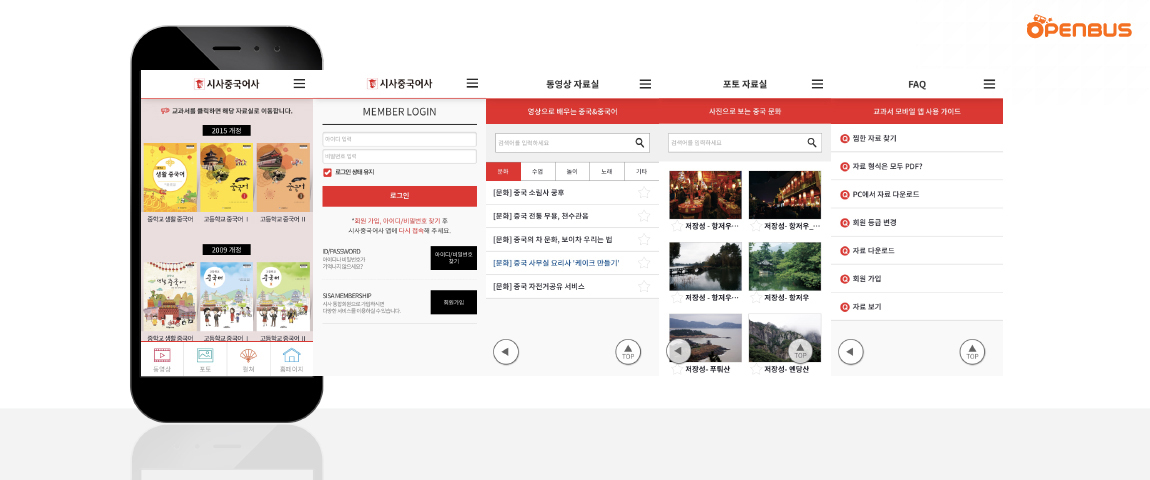Open hamburger menu on FAQ screen
The image size is (1150, 480).
tap(989, 84)
